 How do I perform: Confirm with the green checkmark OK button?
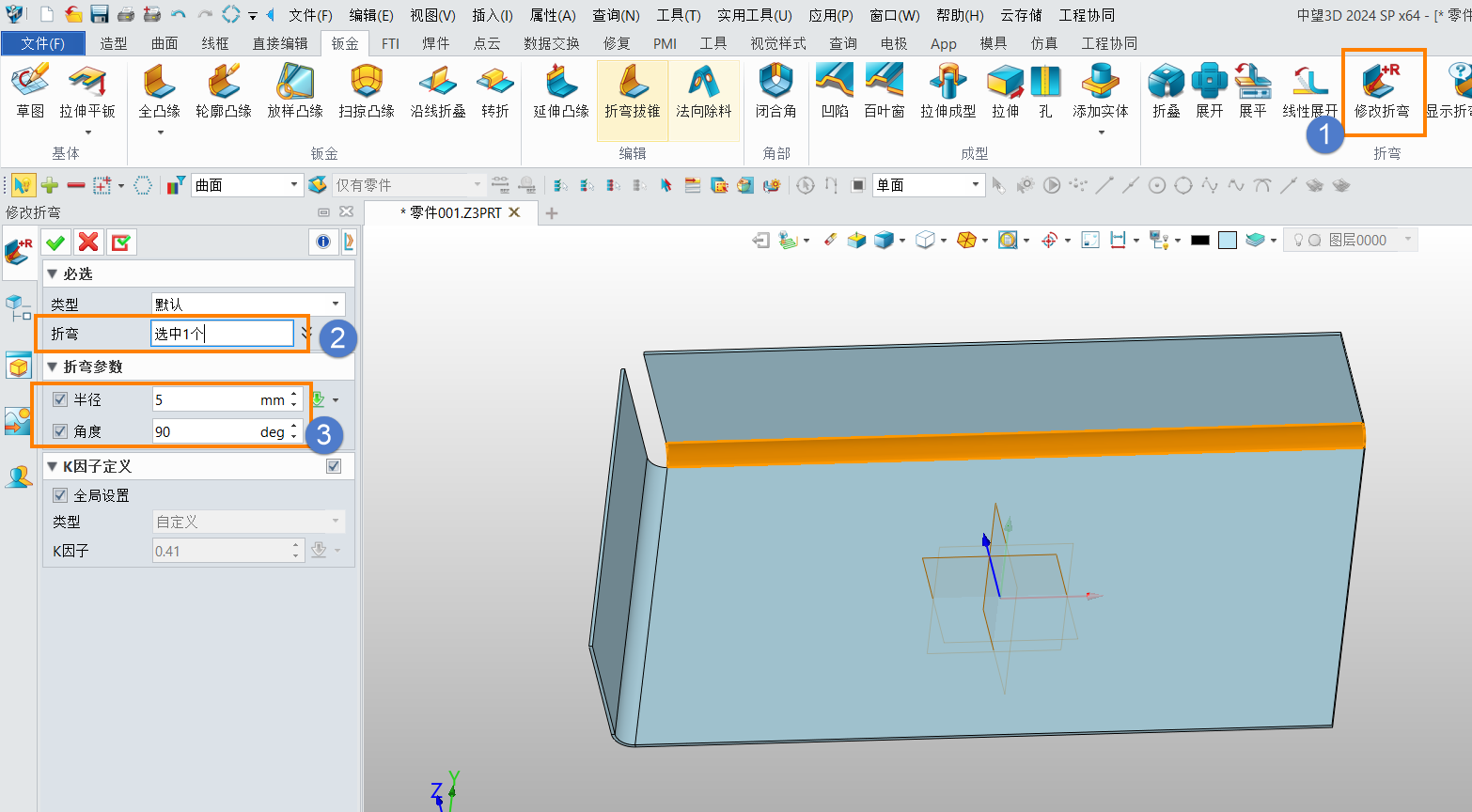point(55,242)
